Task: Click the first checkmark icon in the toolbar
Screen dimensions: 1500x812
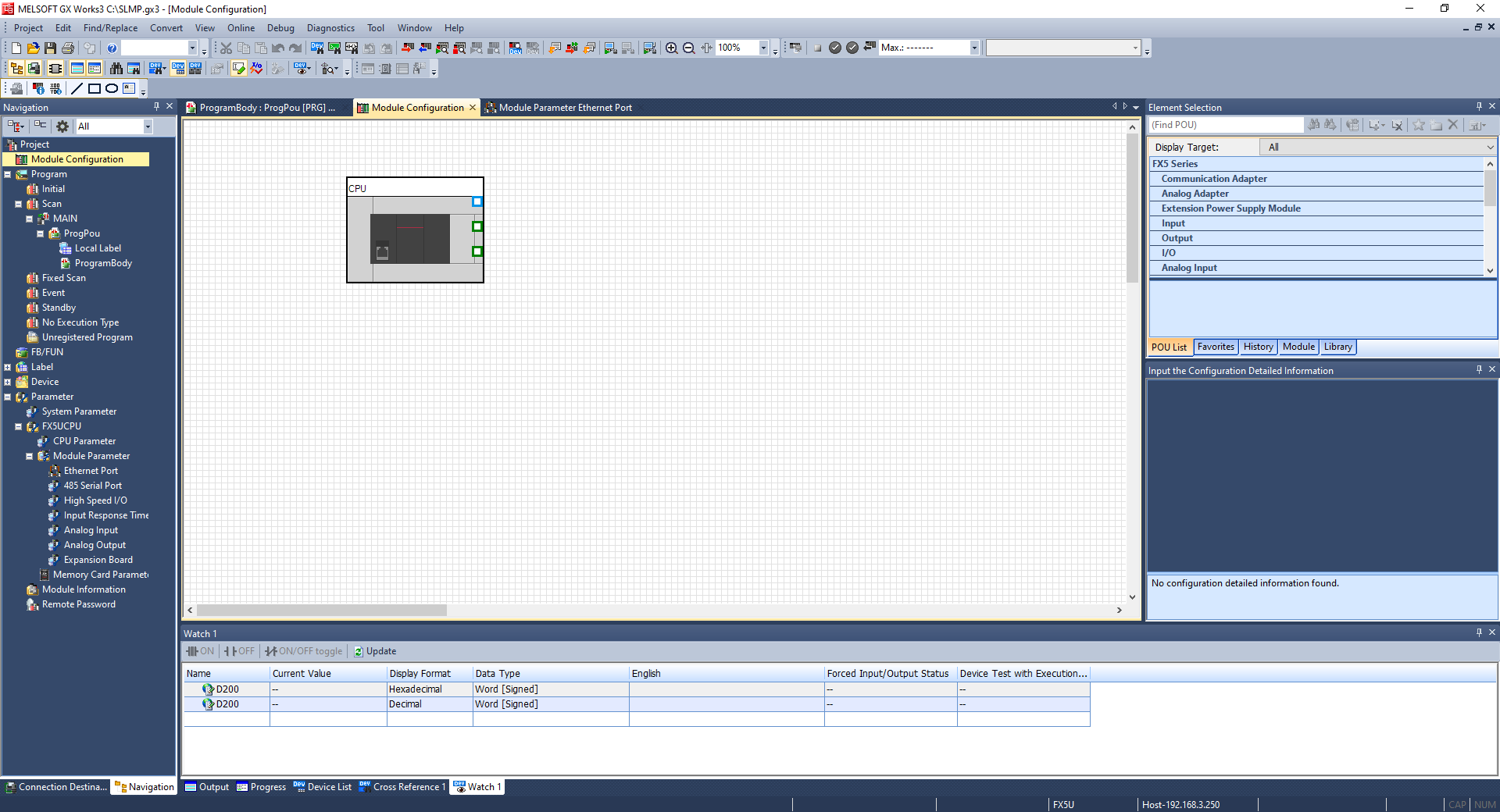Action: [835, 48]
